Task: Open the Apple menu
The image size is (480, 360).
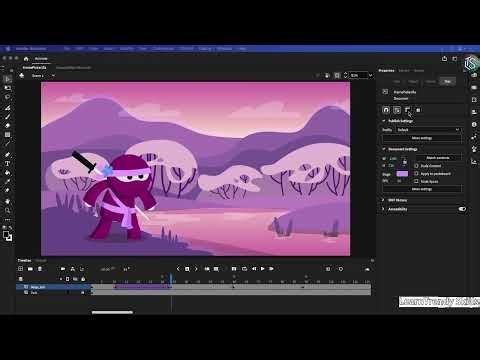Action: click(x=8, y=49)
